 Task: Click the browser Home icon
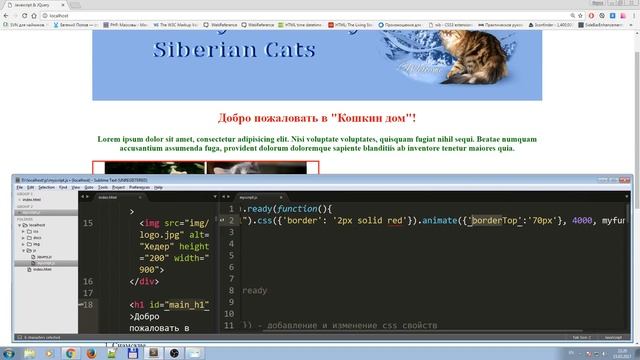coord(34,16)
